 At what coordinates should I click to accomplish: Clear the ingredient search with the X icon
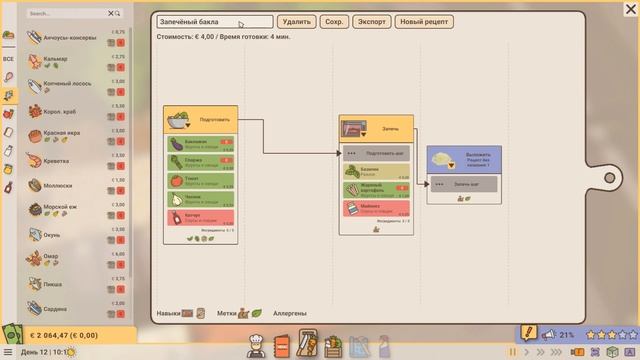coord(111,13)
